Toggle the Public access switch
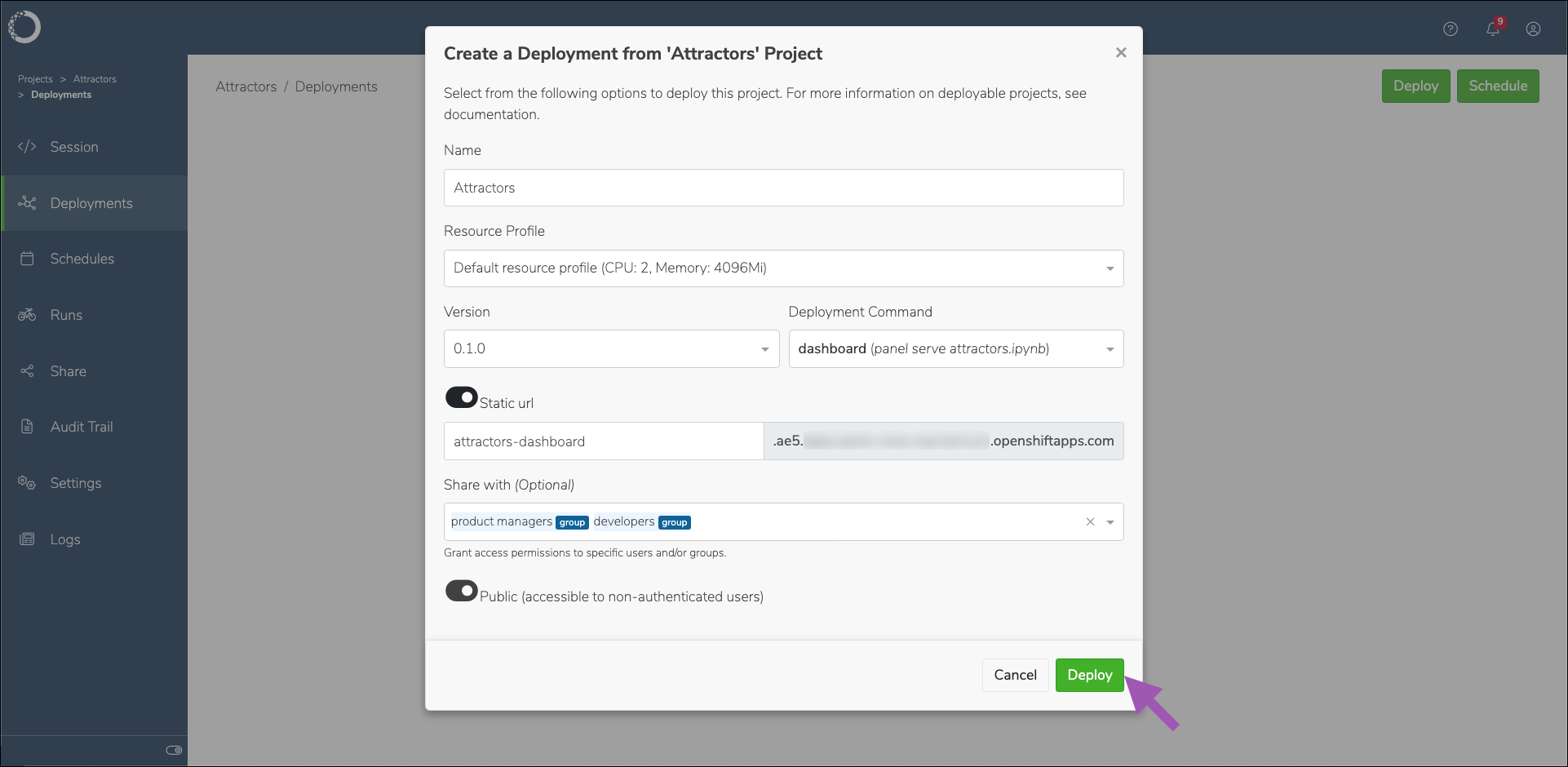This screenshot has height=767, width=1568. point(461,591)
